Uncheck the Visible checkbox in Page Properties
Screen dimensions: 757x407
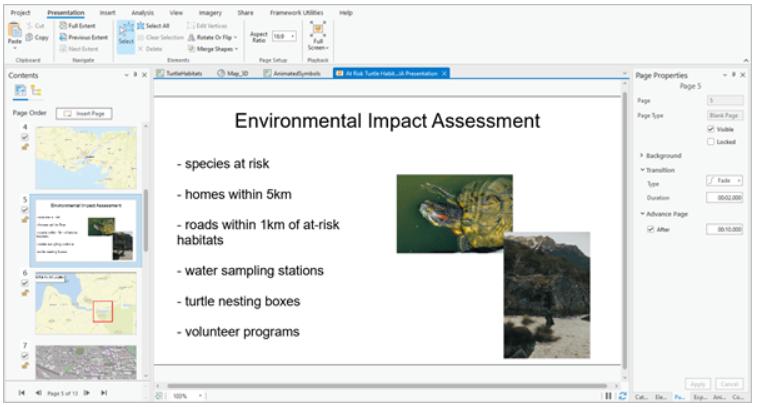(711, 129)
